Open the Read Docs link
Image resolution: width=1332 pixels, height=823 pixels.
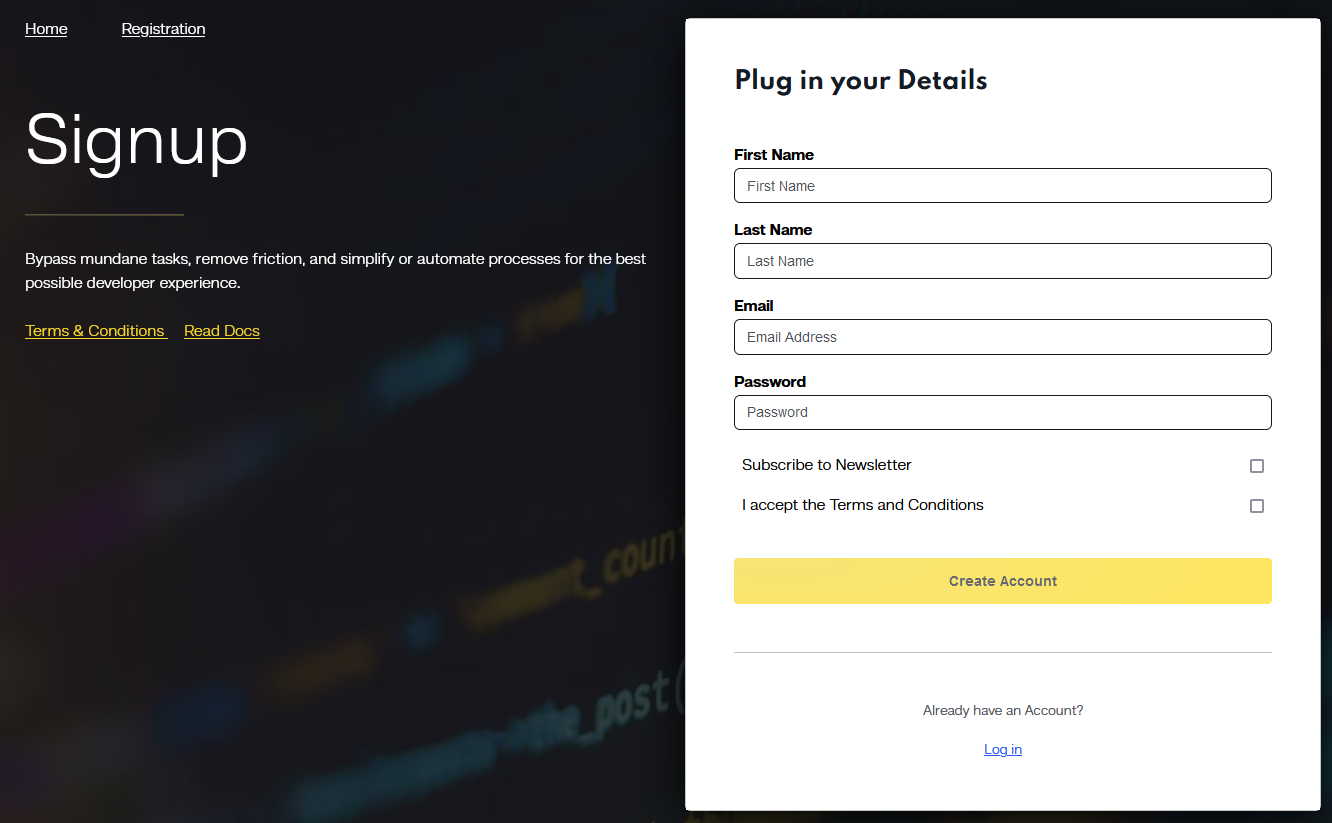[x=221, y=330]
